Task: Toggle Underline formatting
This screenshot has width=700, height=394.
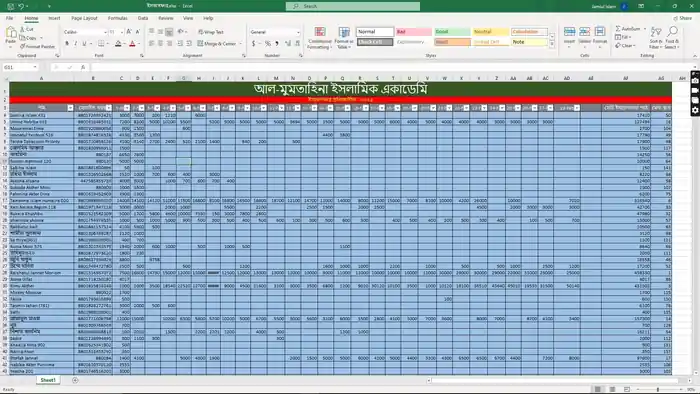Action: tap(84, 44)
